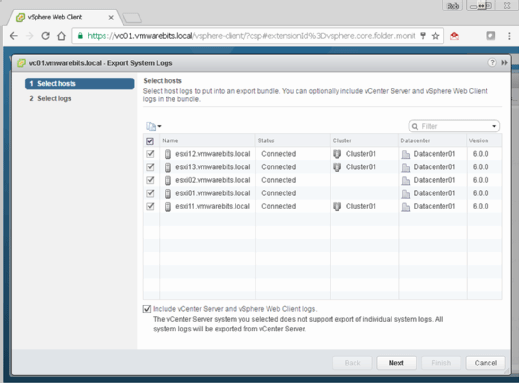Select step 1 Select hosts
519x383 pixels.
point(80,84)
